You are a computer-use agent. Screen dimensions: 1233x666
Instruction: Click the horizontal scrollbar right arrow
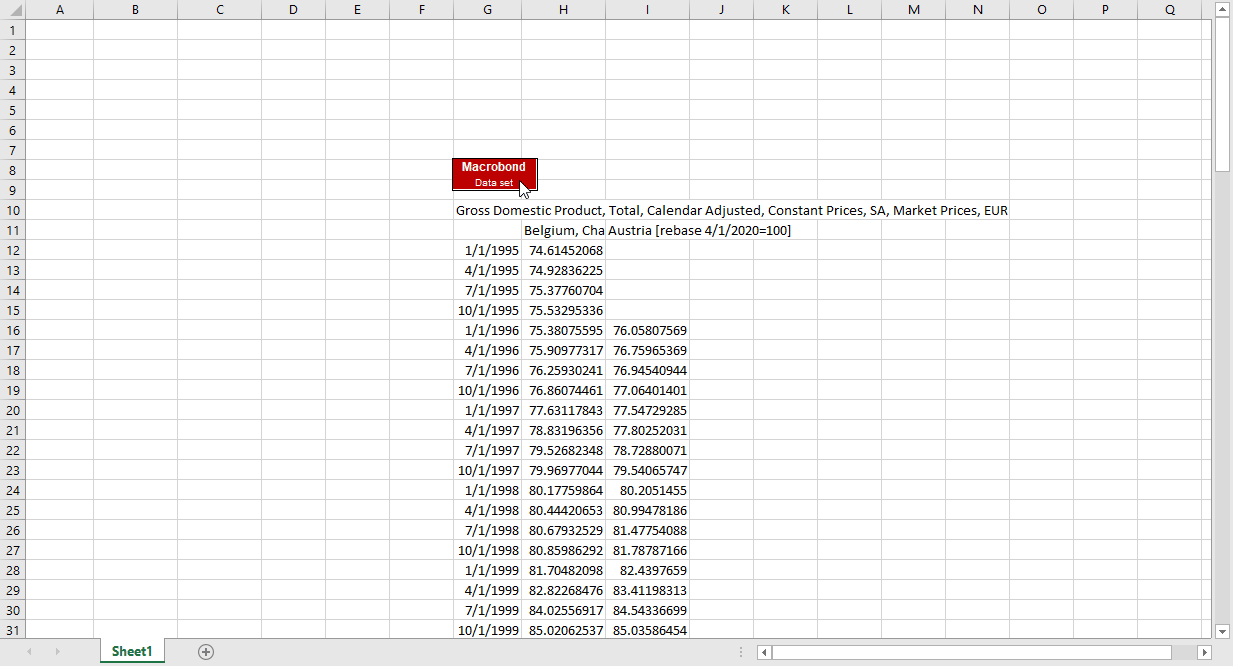click(1204, 652)
